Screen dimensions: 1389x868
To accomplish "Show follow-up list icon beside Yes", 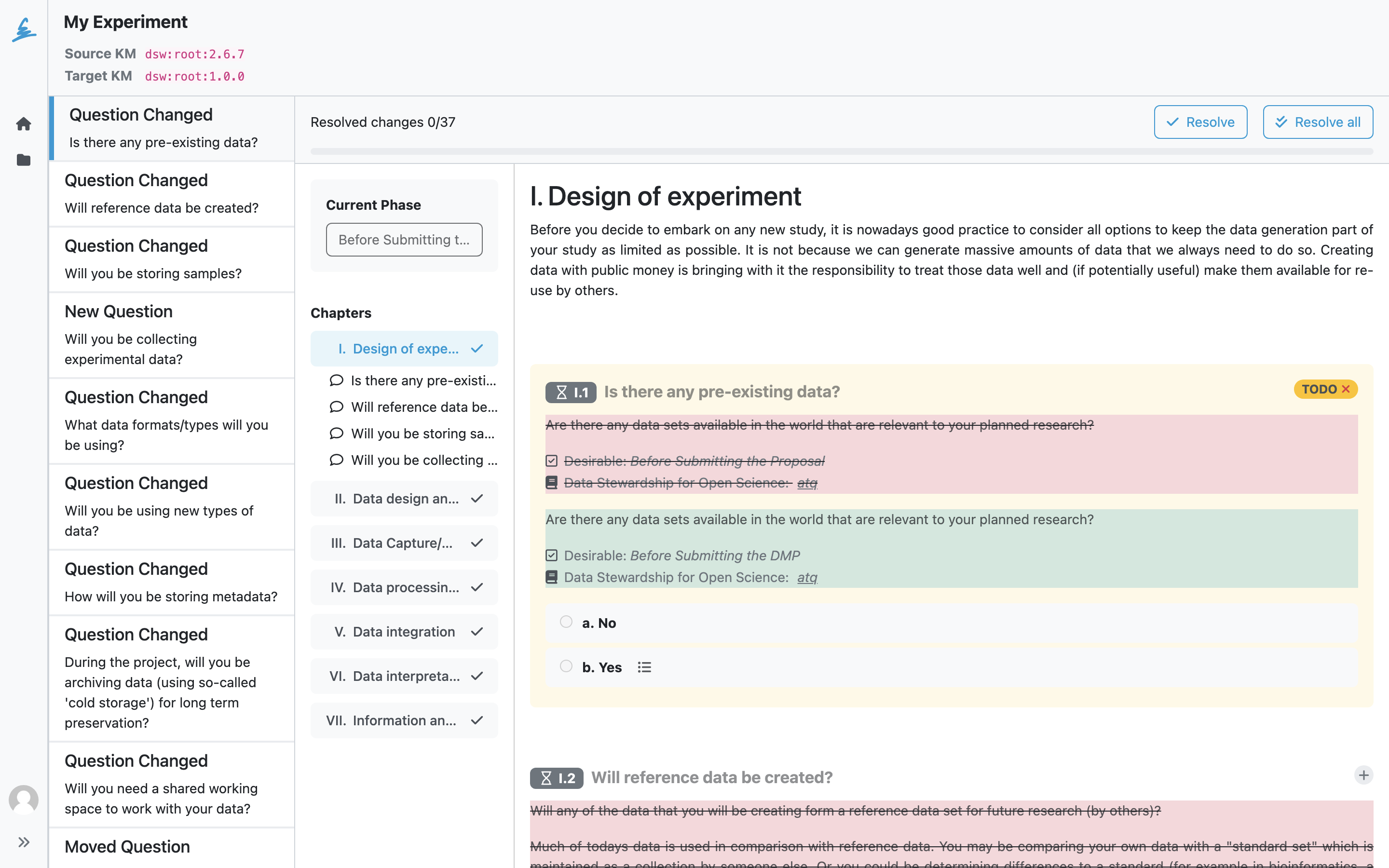I will pos(644,667).
